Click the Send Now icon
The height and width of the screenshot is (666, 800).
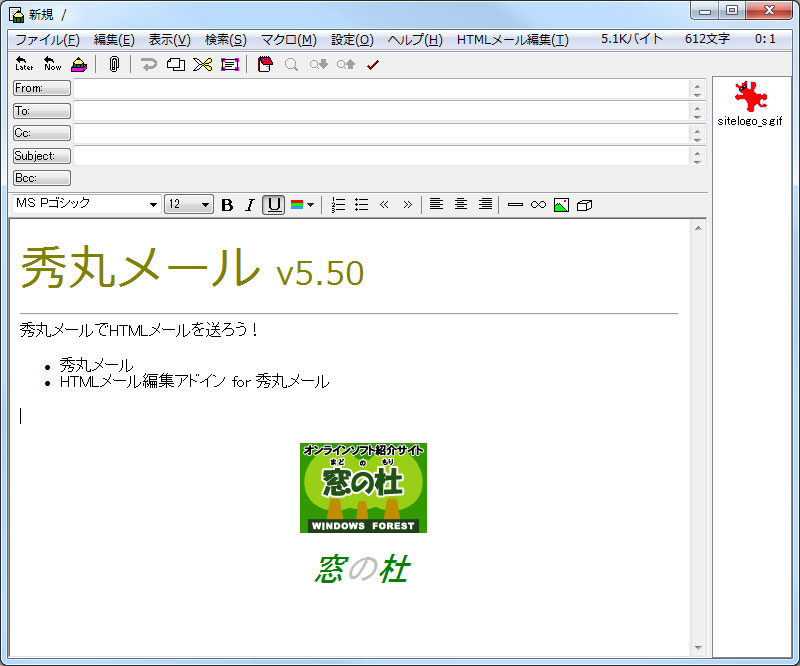click(x=52, y=66)
